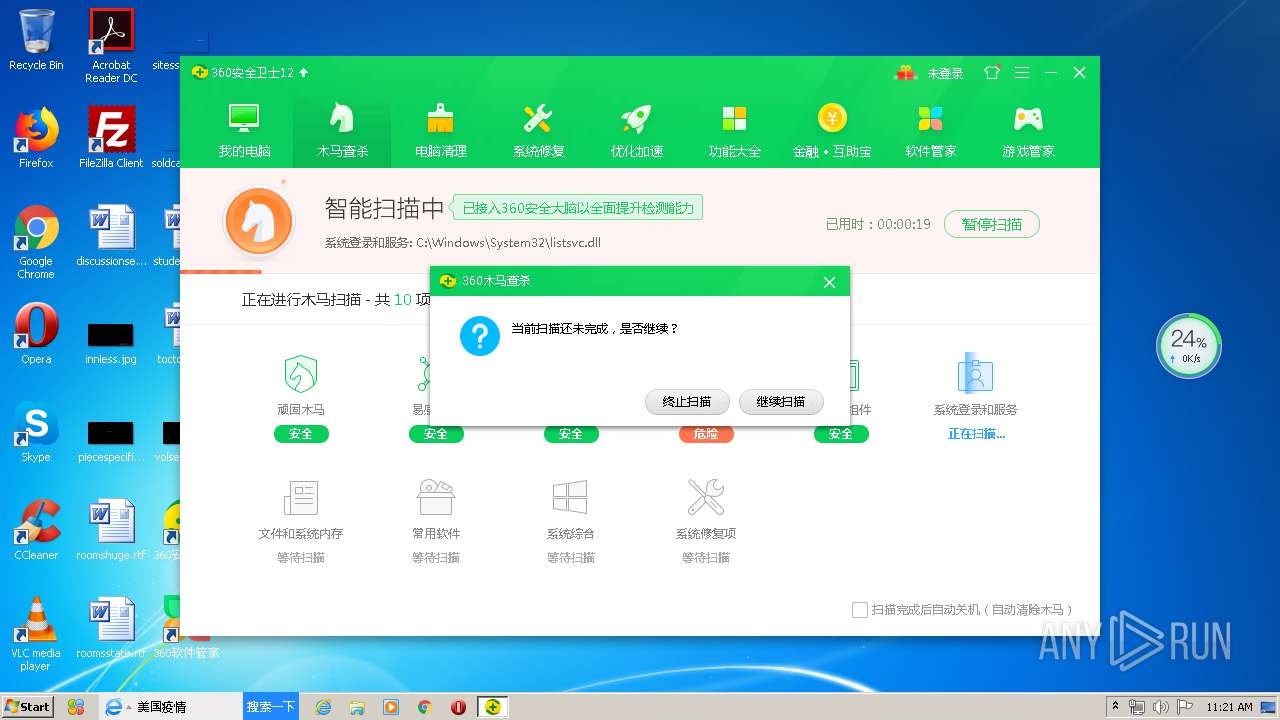Click the 系统综合 Windows icon
Viewport: 1280px width, 720px height.
[x=570, y=497]
